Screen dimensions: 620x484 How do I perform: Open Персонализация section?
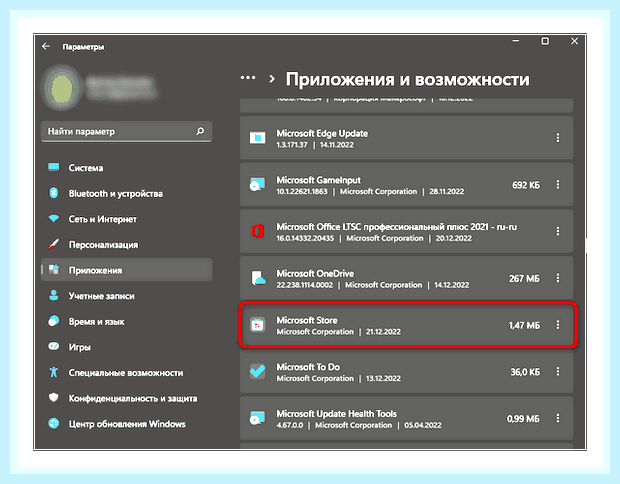pos(127,244)
